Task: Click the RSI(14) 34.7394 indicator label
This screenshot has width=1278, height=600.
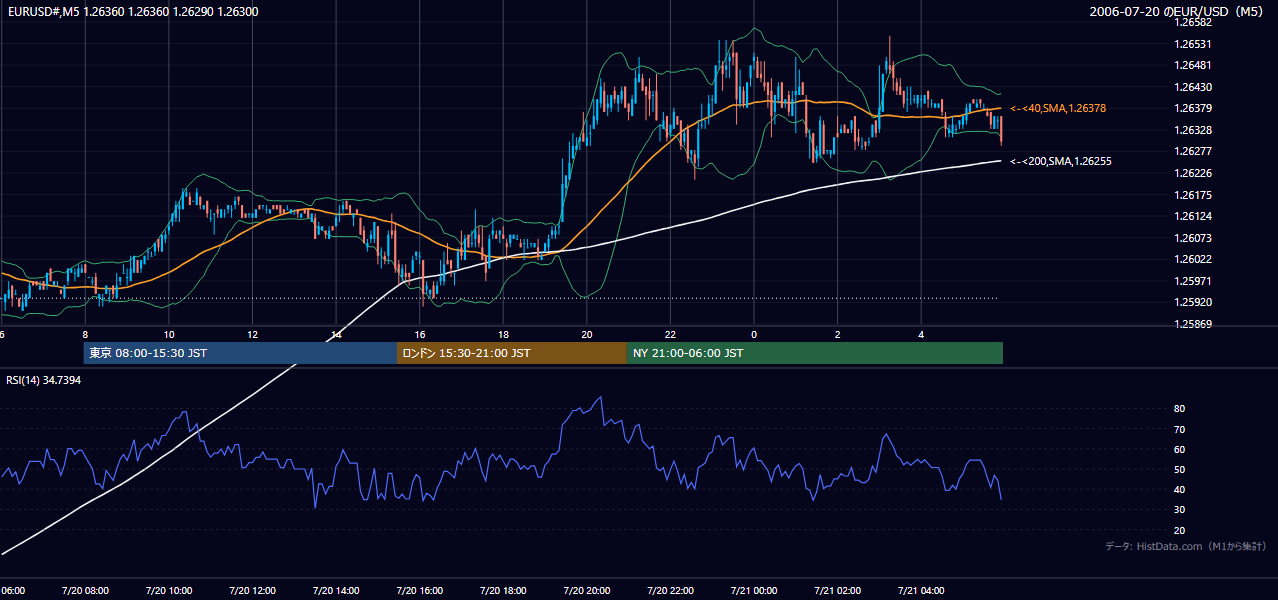Action: click(x=43, y=380)
